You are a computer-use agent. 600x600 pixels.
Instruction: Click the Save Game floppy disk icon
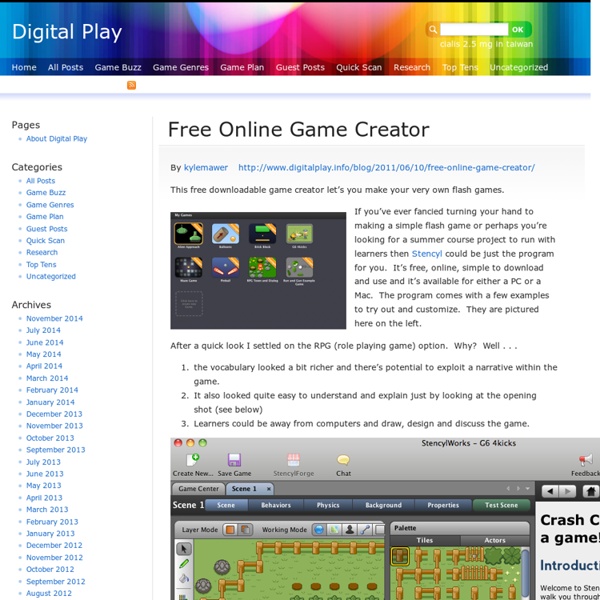tap(234, 459)
